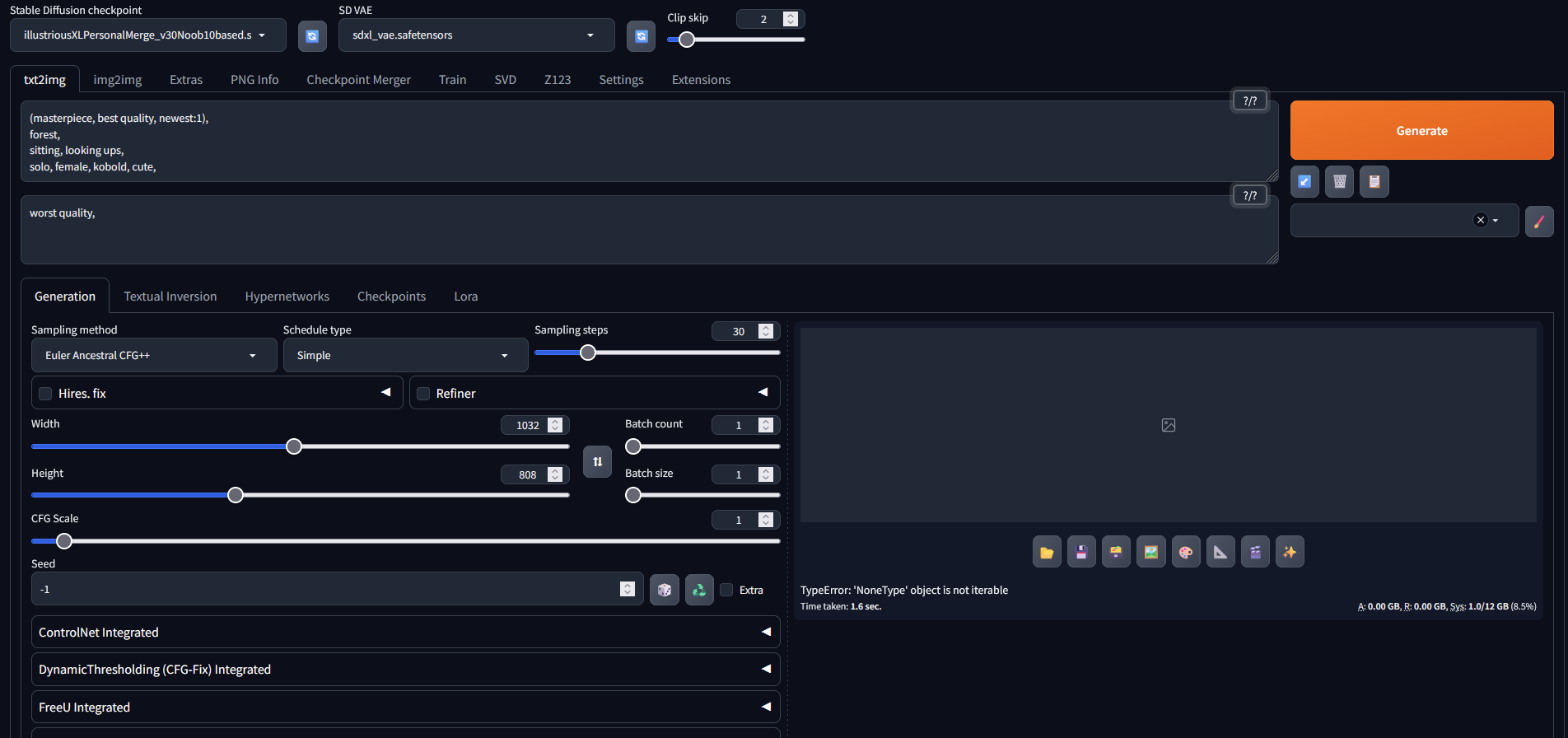1568x738 pixels.
Task: Expand FreeU Integrated panel
Action: (405, 707)
